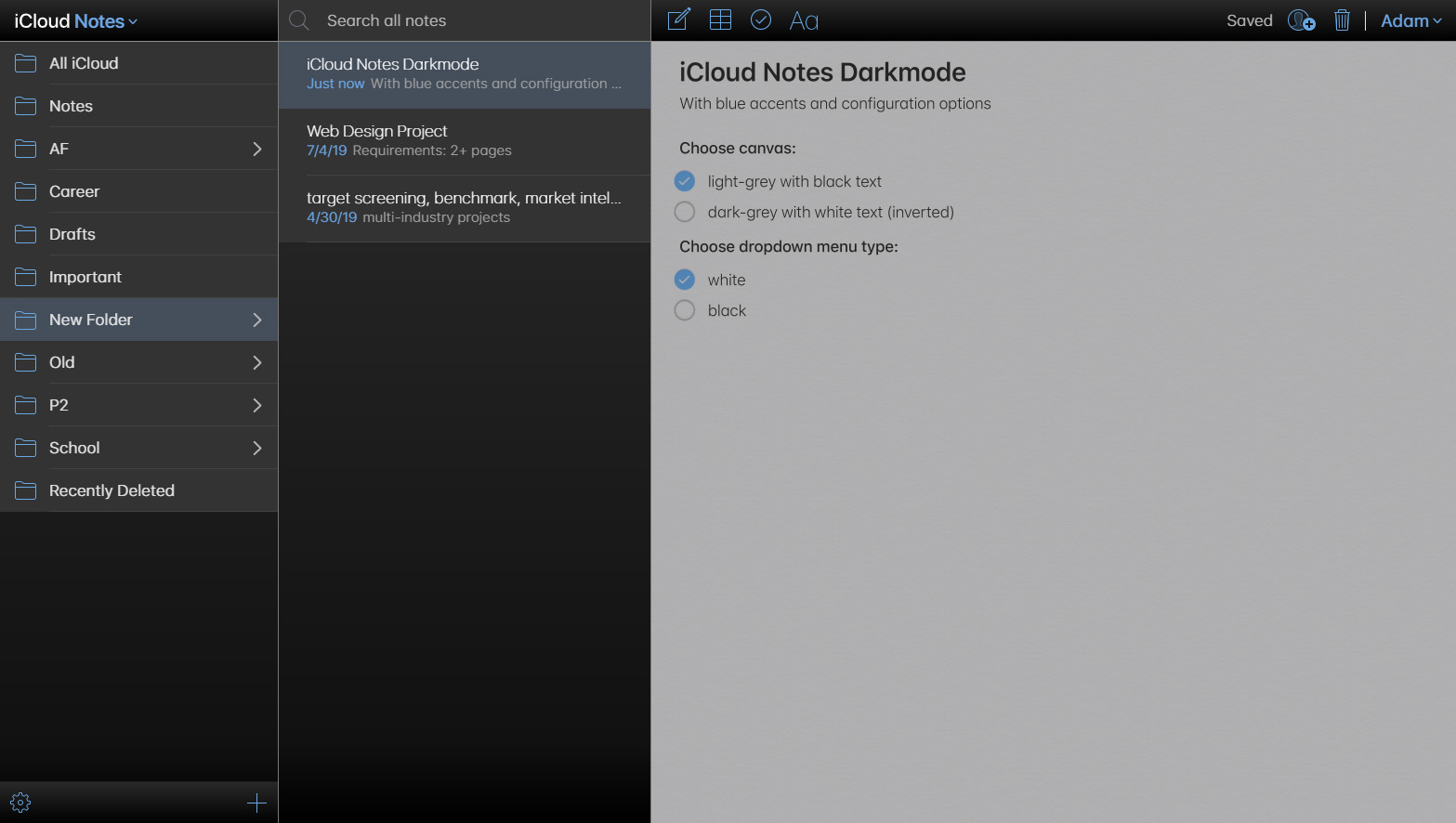Open target screening, benchmark note

465,208
